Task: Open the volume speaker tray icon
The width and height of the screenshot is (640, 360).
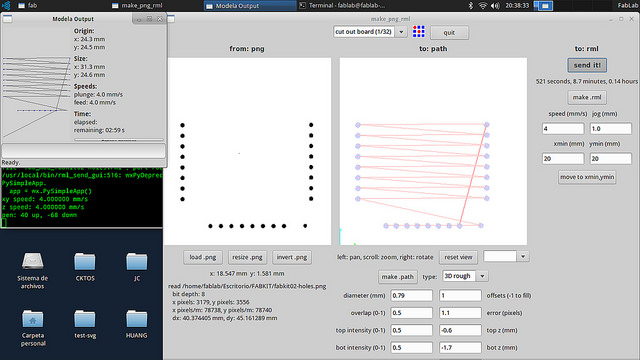Action: (495, 6)
